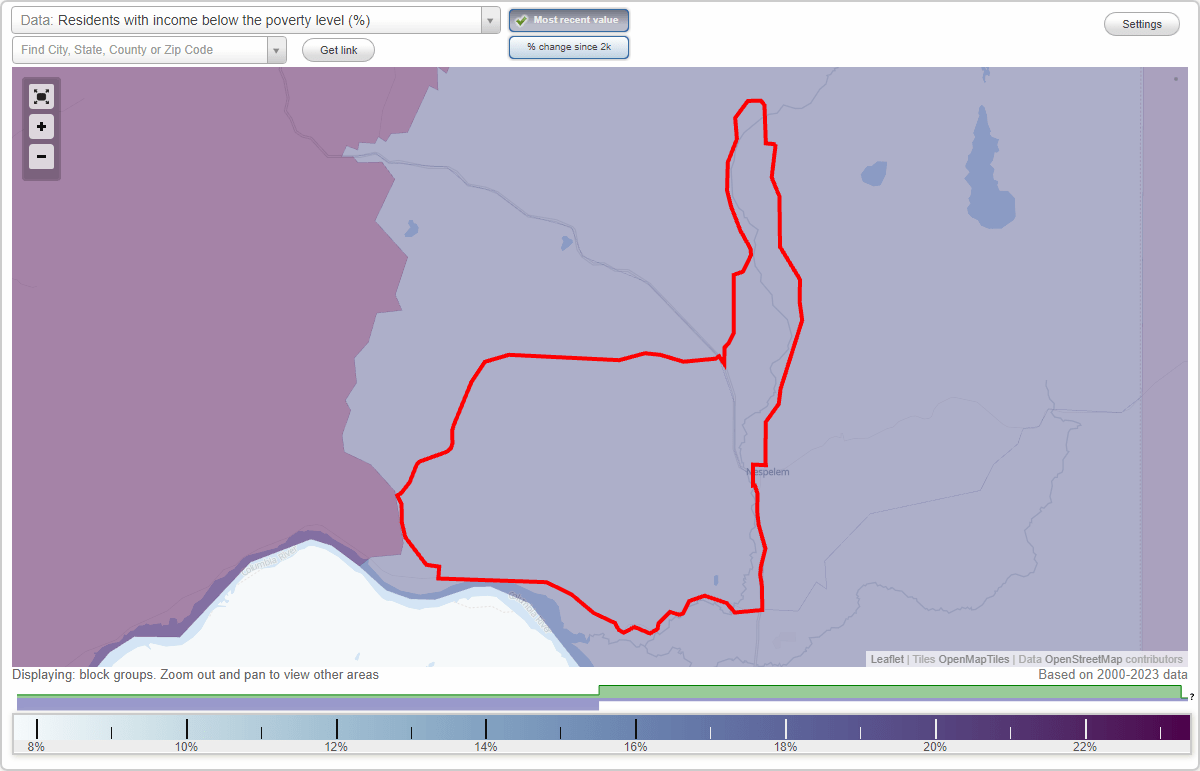Screen dimensions: 1200x771
Task: Zoom out using the minus icon
Action: tap(41, 157)
